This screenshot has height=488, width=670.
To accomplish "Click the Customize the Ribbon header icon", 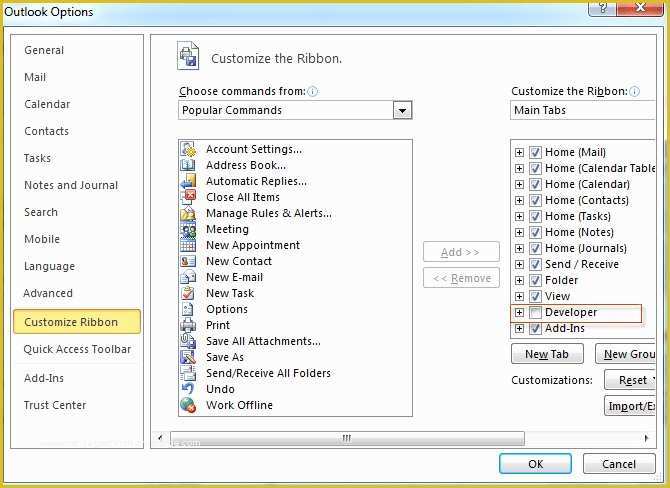I will [188, 56].
